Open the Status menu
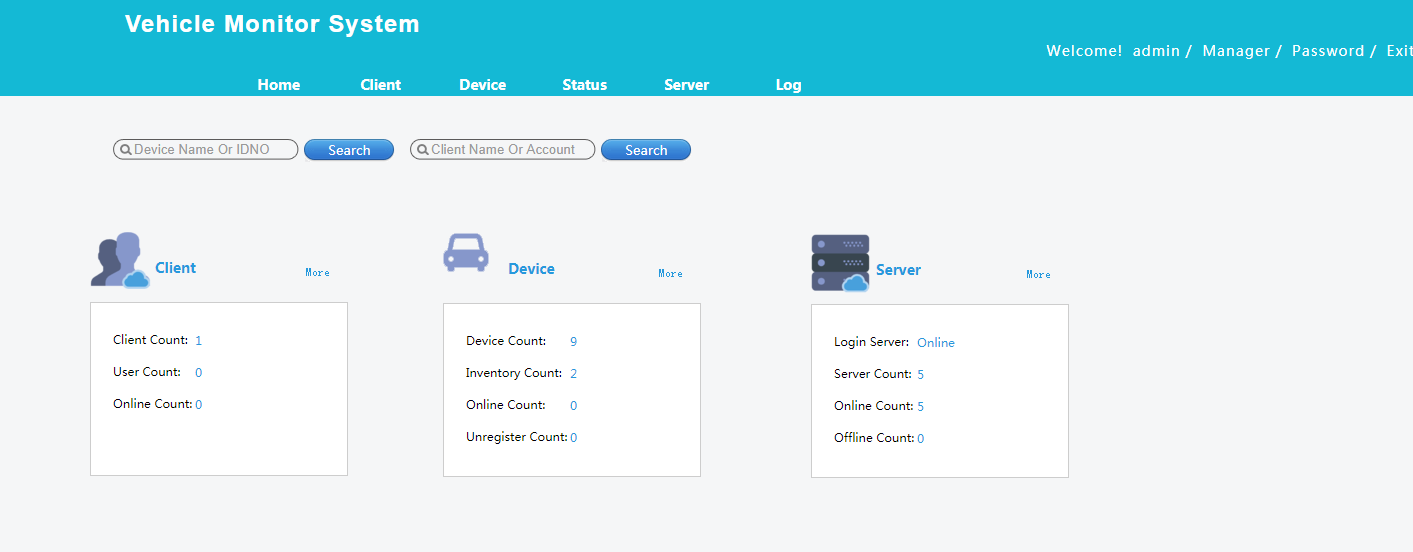This screenshot has width=1413, height=552. coord(585,85)
